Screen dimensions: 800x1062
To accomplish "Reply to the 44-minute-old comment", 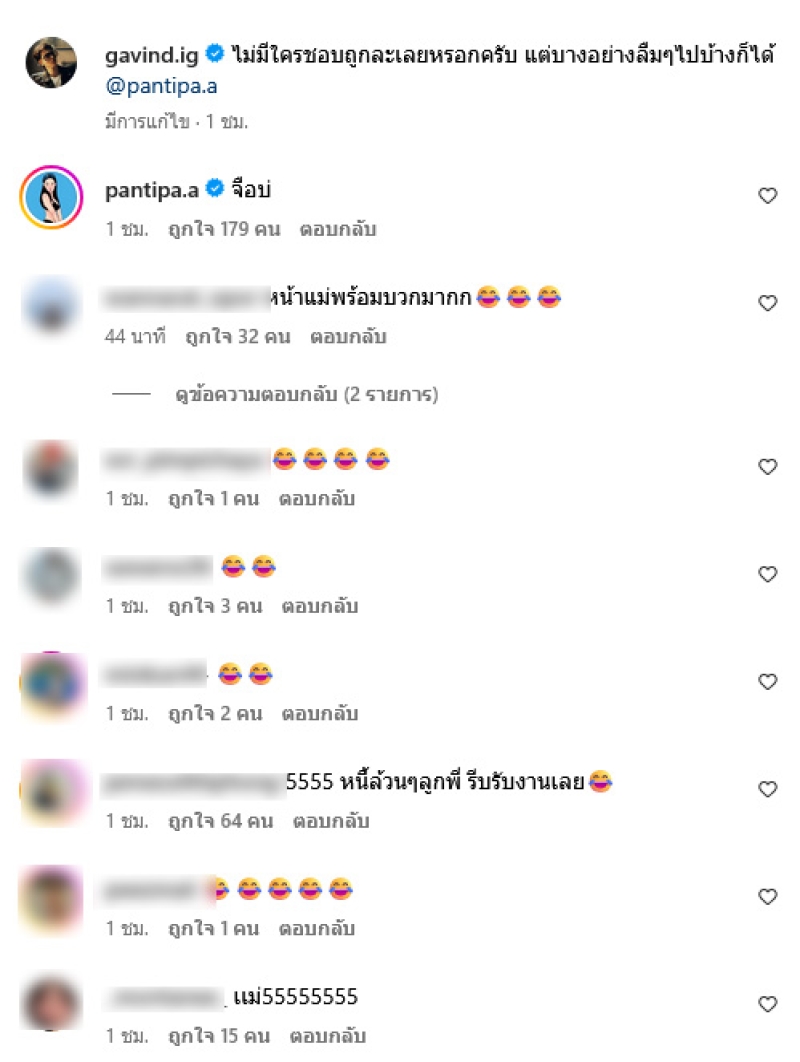I will click(348, 336).
